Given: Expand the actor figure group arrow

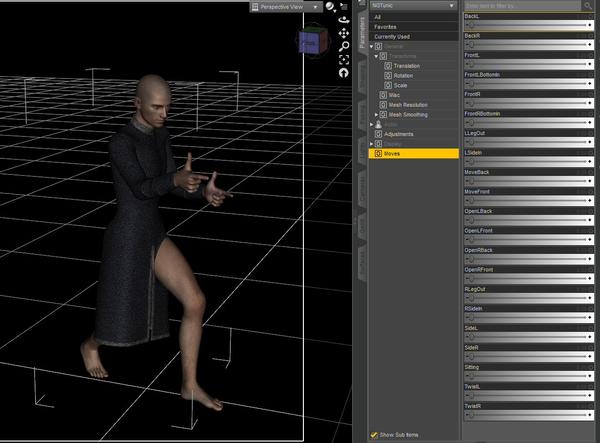Looking at the screenshot, I should (372, 124).
